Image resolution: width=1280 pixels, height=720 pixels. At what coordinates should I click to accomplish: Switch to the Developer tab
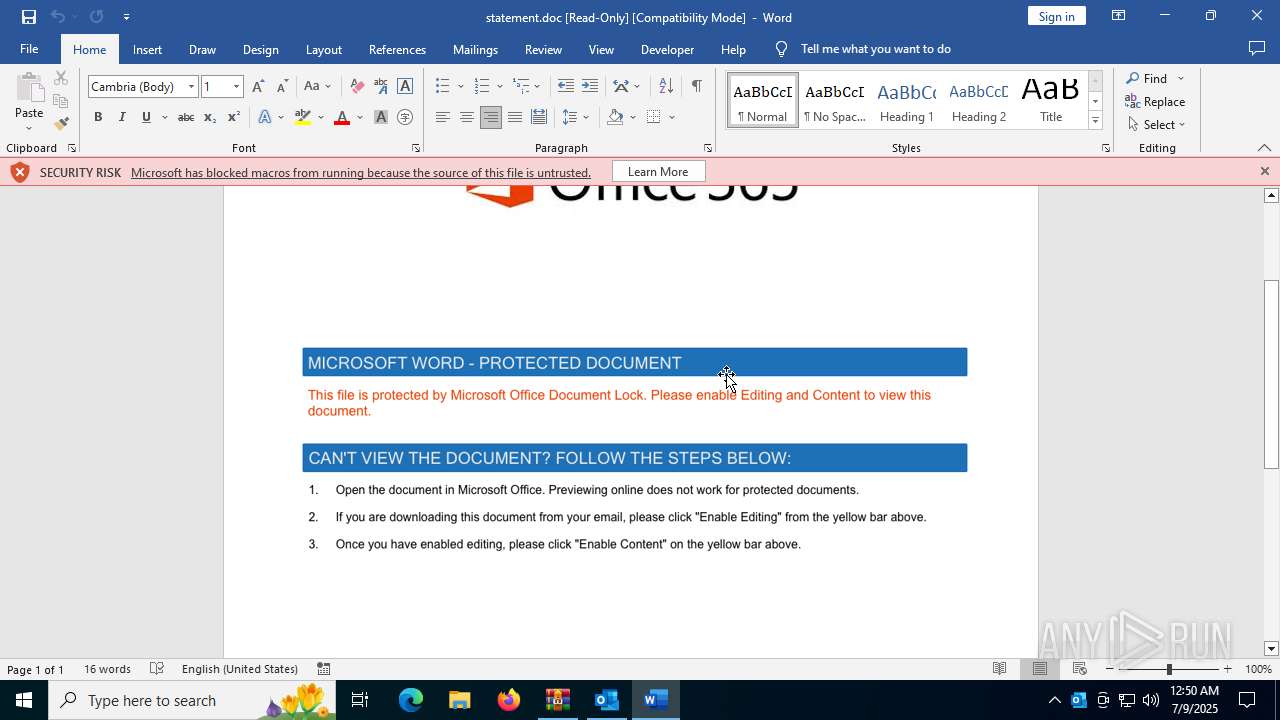667,49
